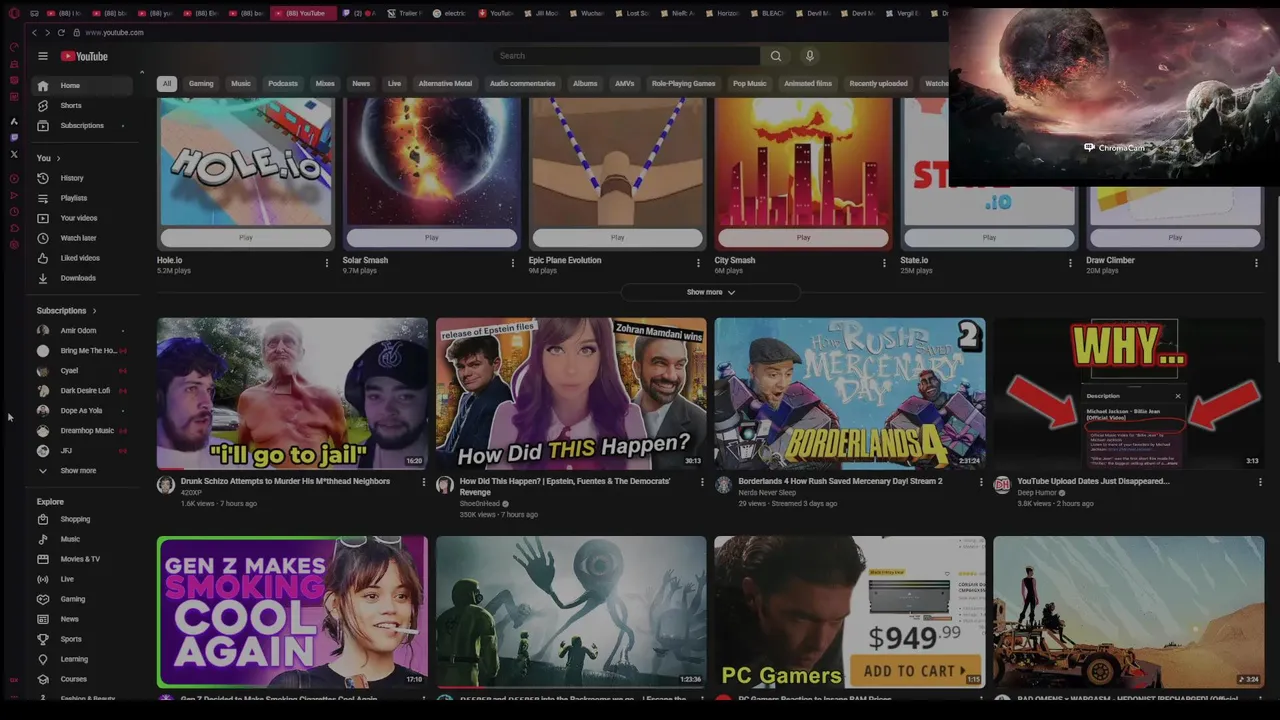
Task: Open Borderlands 4 stream thumbnail
Action: (x=850, y=394)
